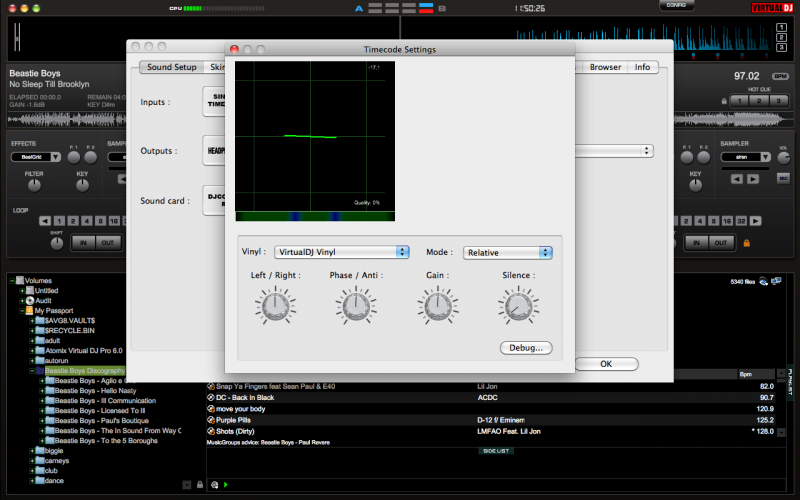Switch to the Sound Setup tab
Viewport: 800px width, 500px height.
click(x=171, y=67)
